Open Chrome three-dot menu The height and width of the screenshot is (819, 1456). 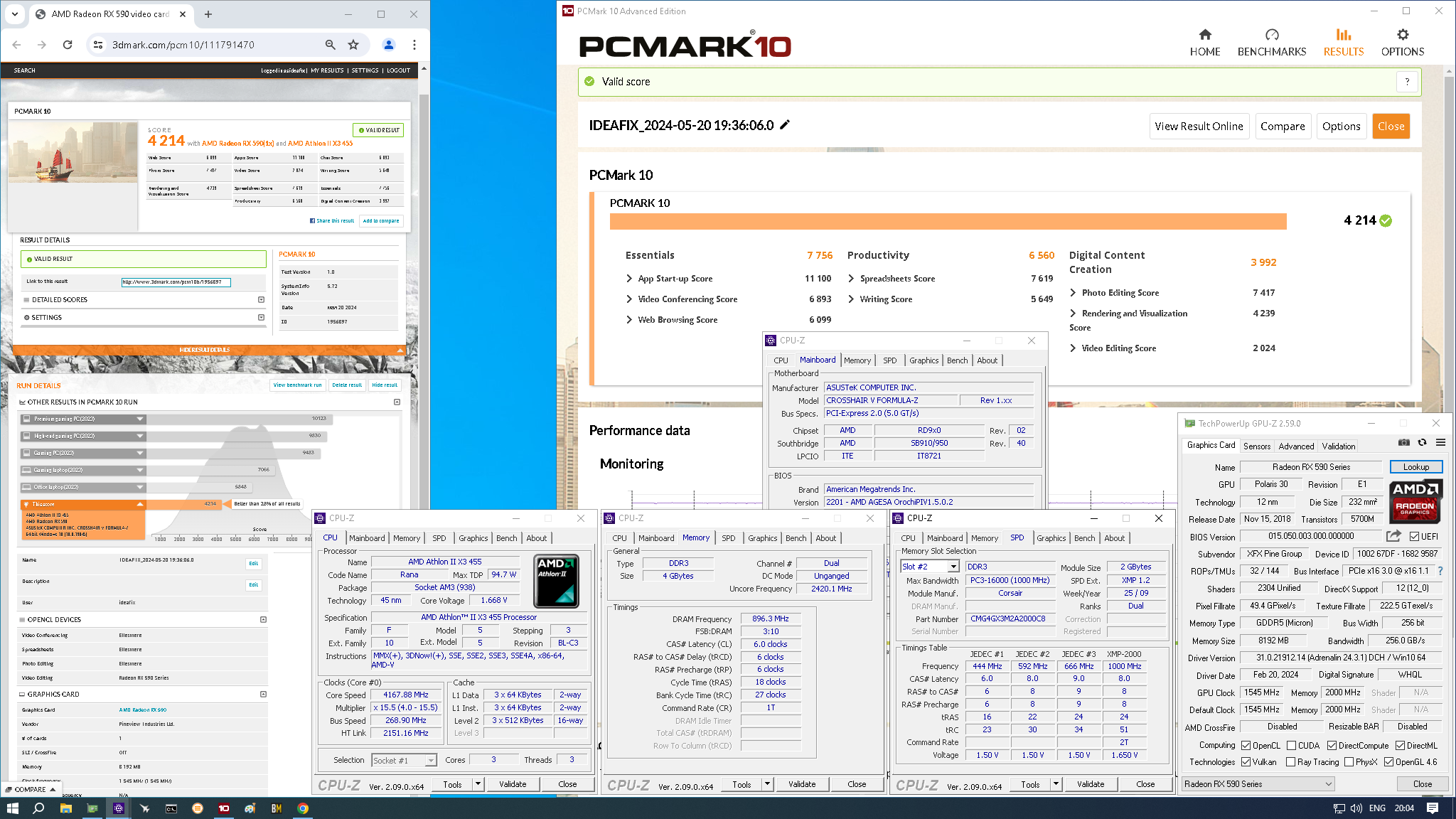tap(414, 44)
